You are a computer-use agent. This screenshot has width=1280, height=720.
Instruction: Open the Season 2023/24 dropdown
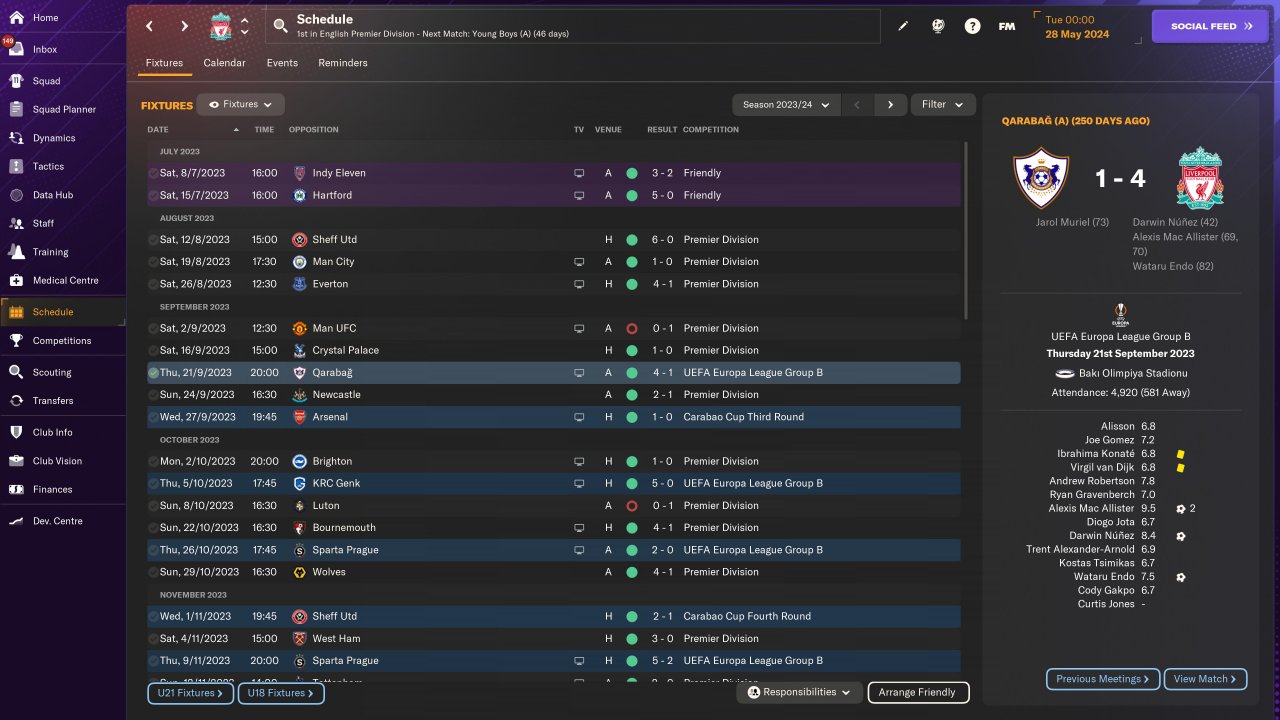pos(786,104)
